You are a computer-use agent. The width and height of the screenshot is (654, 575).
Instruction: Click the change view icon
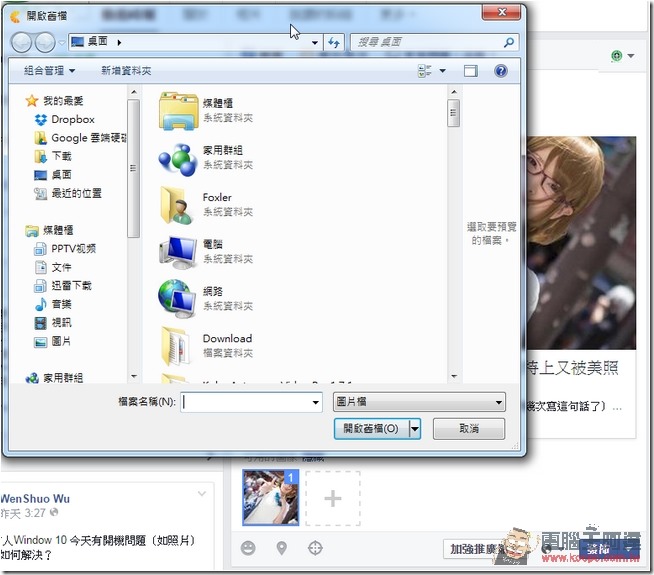tap(425, 71)
